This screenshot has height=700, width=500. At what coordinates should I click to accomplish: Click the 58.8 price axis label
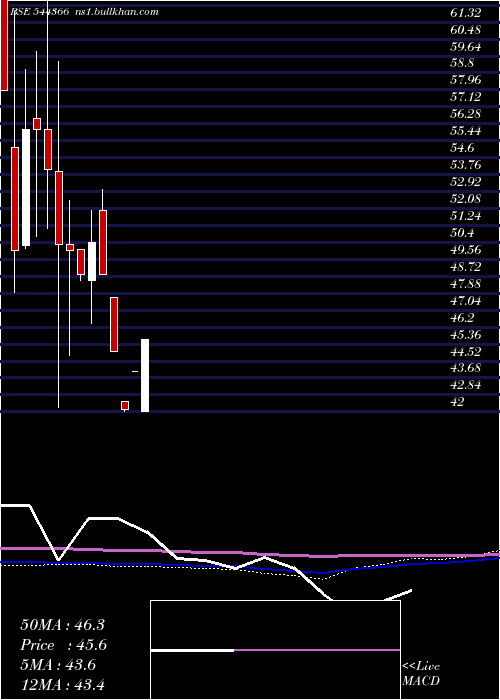(x=463, y=63)
